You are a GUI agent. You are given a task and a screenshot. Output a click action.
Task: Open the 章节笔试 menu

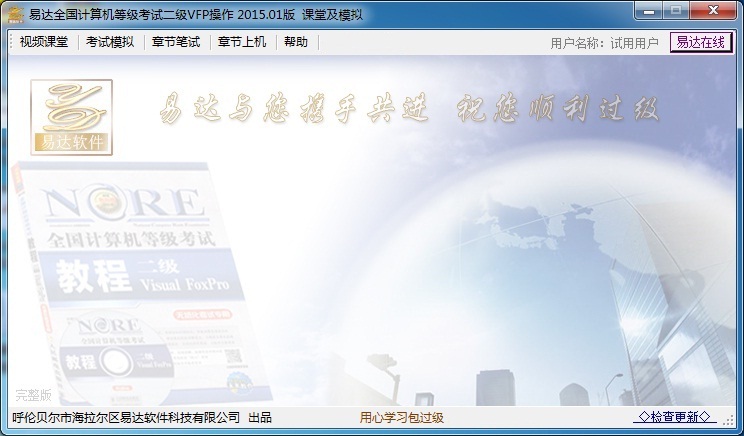(x=176, y=42)
